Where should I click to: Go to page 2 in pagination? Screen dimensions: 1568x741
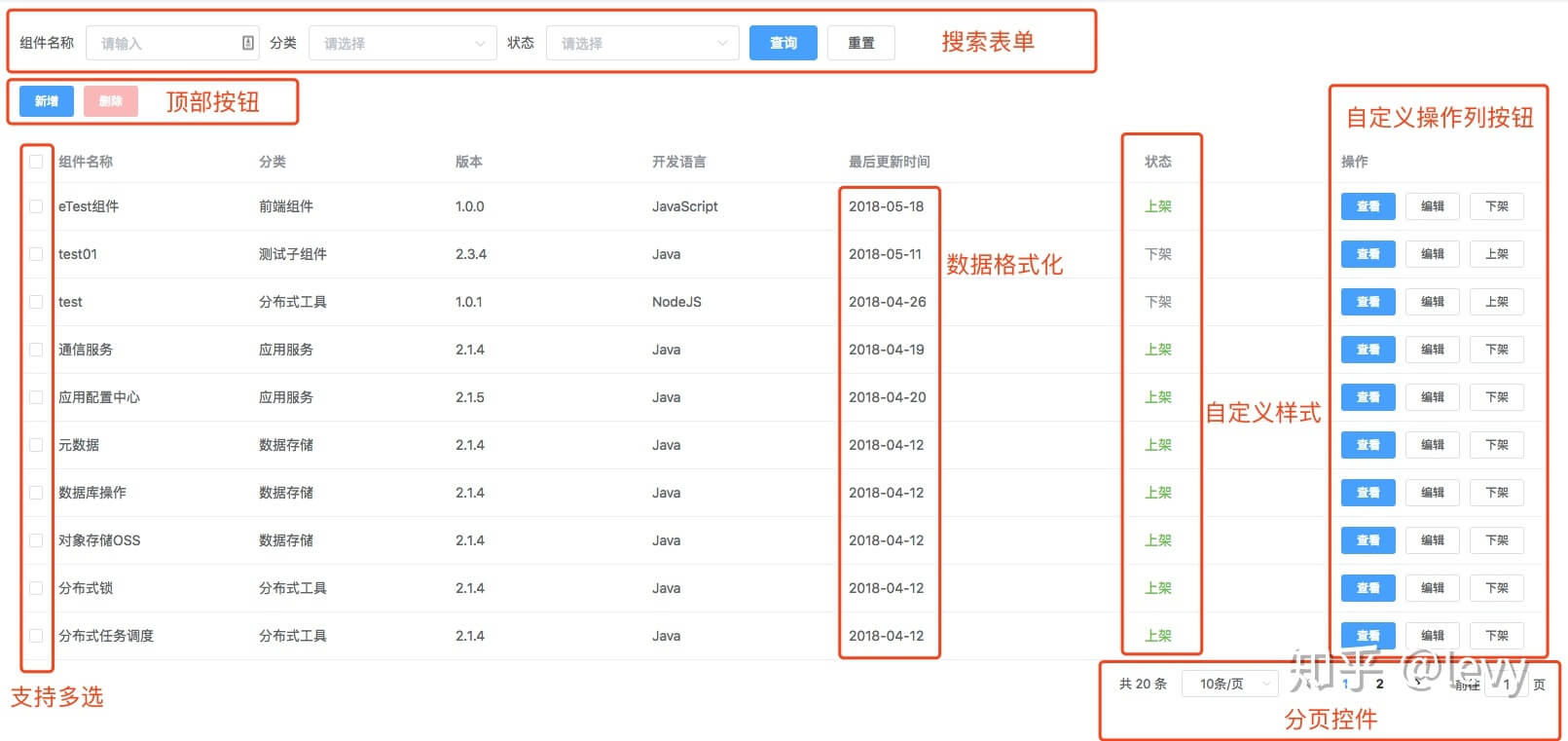click(x=1379, y=684)
